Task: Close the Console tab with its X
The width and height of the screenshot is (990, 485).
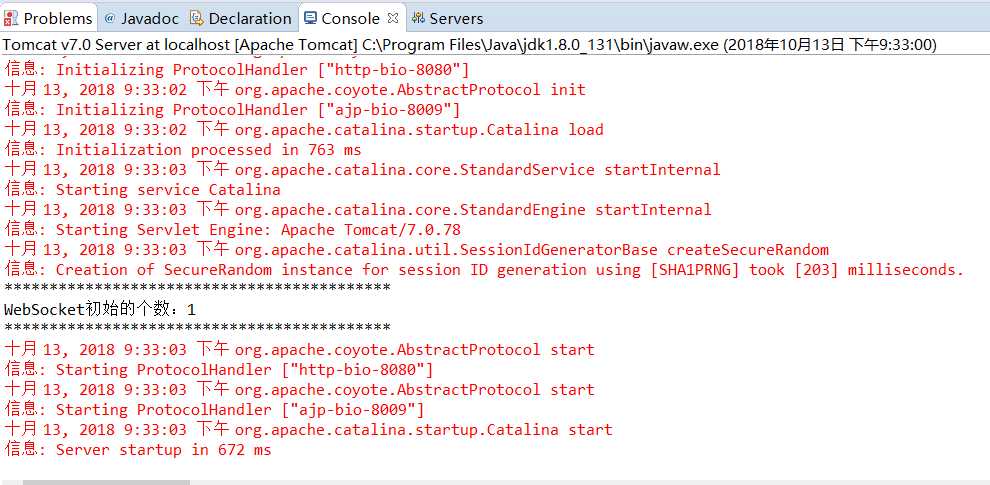Action: pos(393,18)
